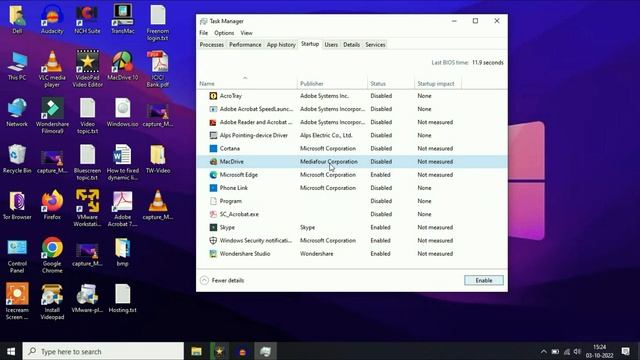Image resolution: width=640 pixels, height=360 pixels.
Task: Click the volume tray icon
Action: [x=577, y=351]
